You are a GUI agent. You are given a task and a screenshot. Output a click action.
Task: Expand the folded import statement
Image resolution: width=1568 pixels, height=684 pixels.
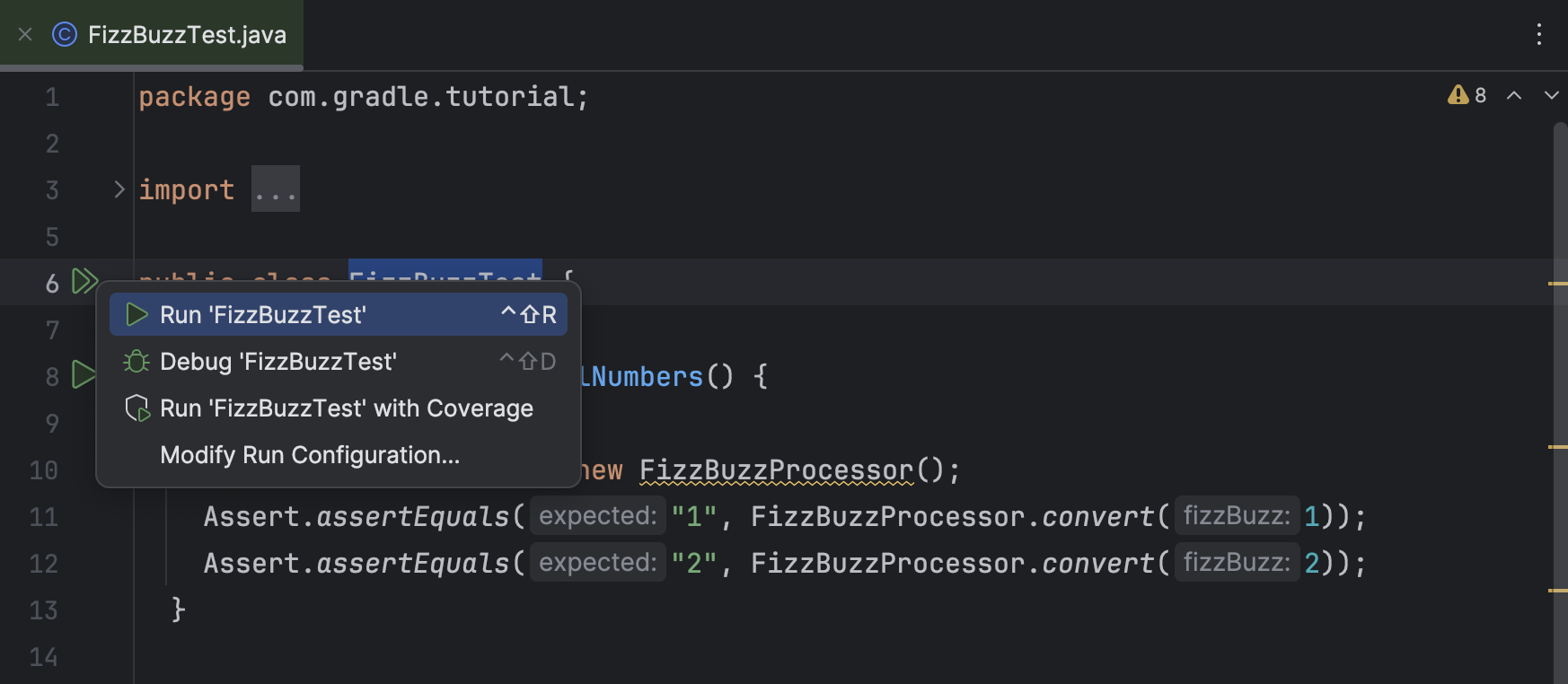(275, 189)
